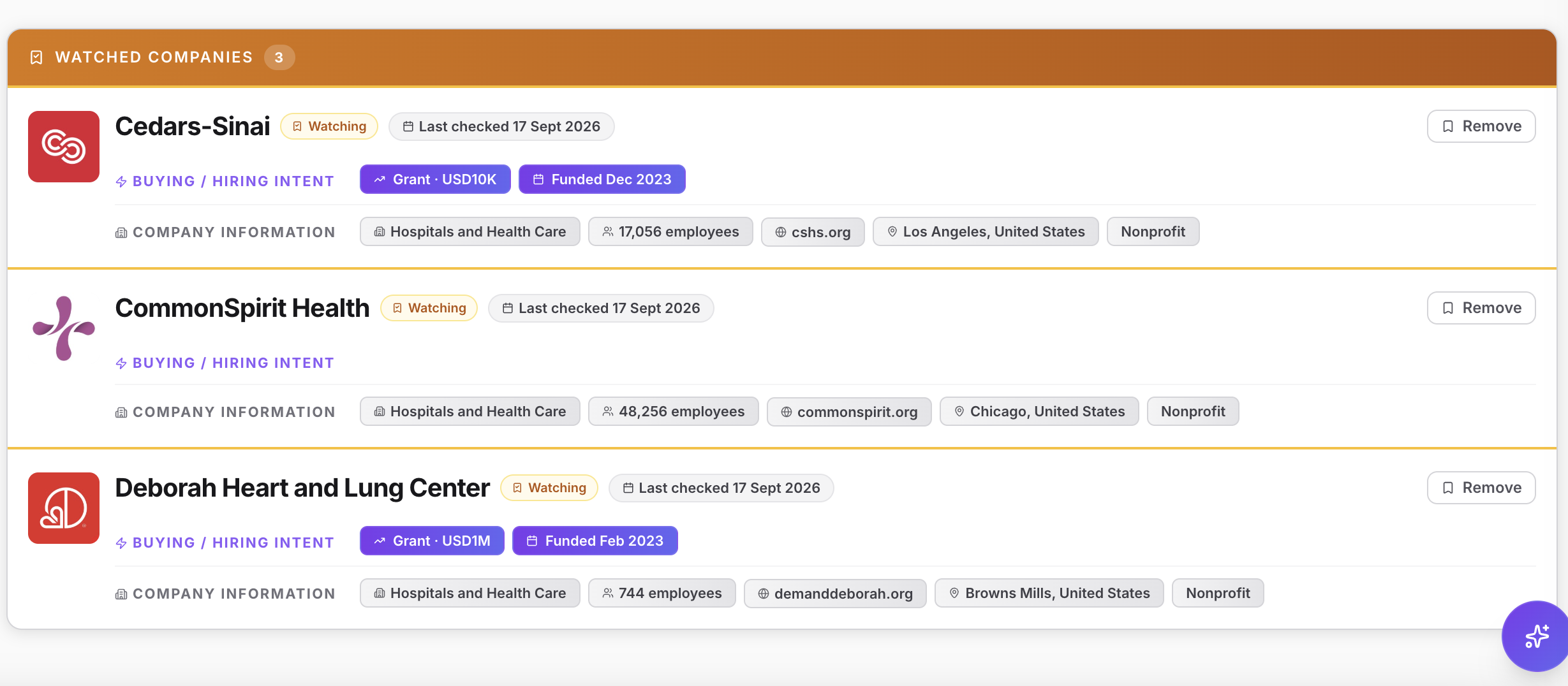Click the CommonSpirit Health purple logo

64,328
